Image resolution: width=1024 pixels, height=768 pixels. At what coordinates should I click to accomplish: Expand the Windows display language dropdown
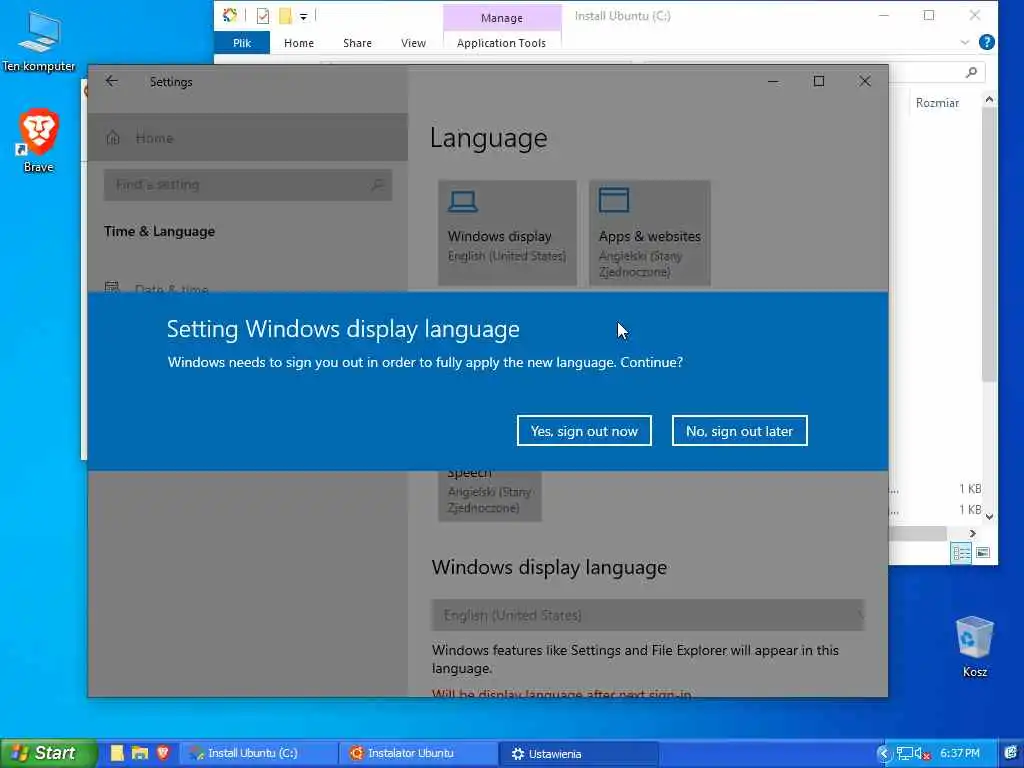tap(648, 615)
